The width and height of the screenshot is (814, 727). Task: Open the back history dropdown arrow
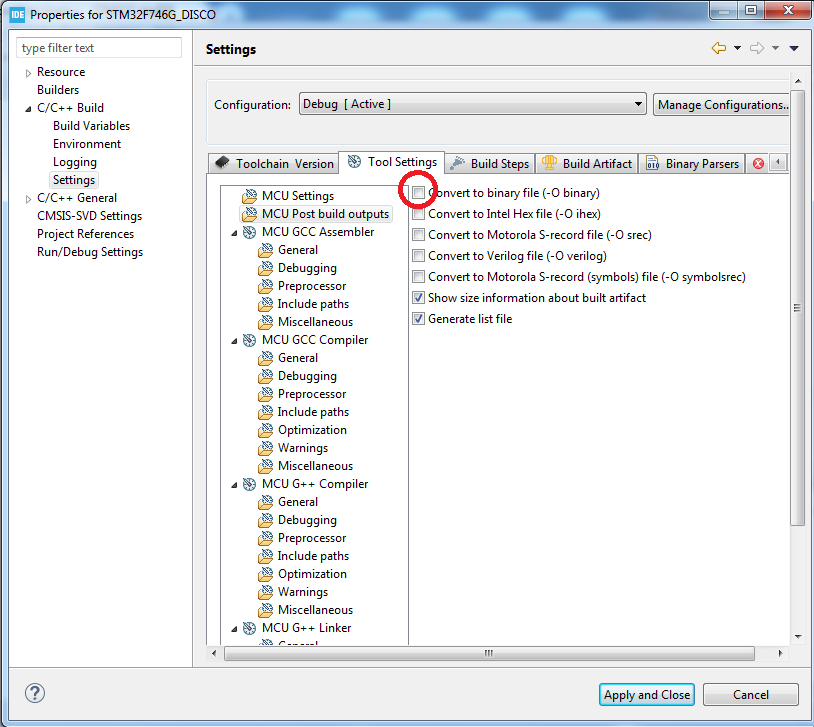click(737, 48)
